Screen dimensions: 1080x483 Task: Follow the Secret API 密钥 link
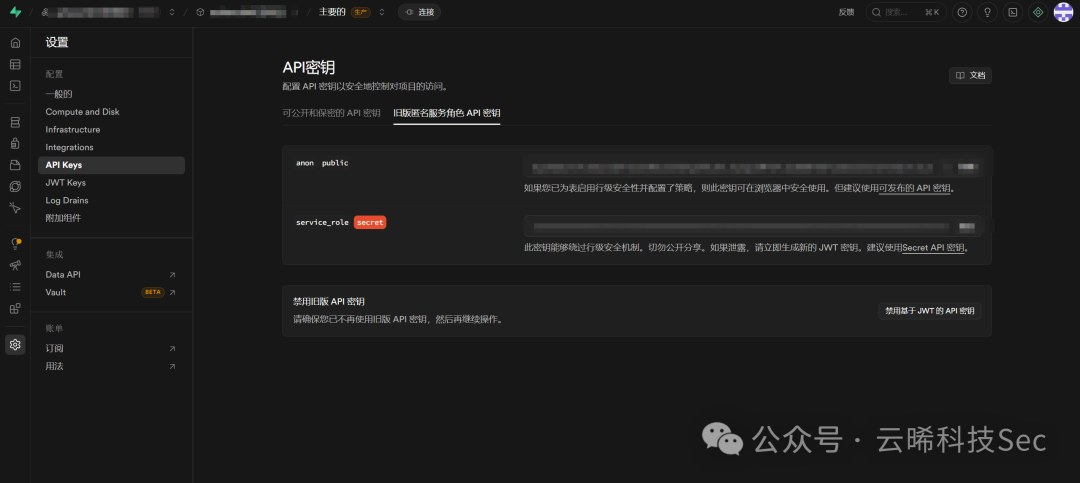[933, 247]
